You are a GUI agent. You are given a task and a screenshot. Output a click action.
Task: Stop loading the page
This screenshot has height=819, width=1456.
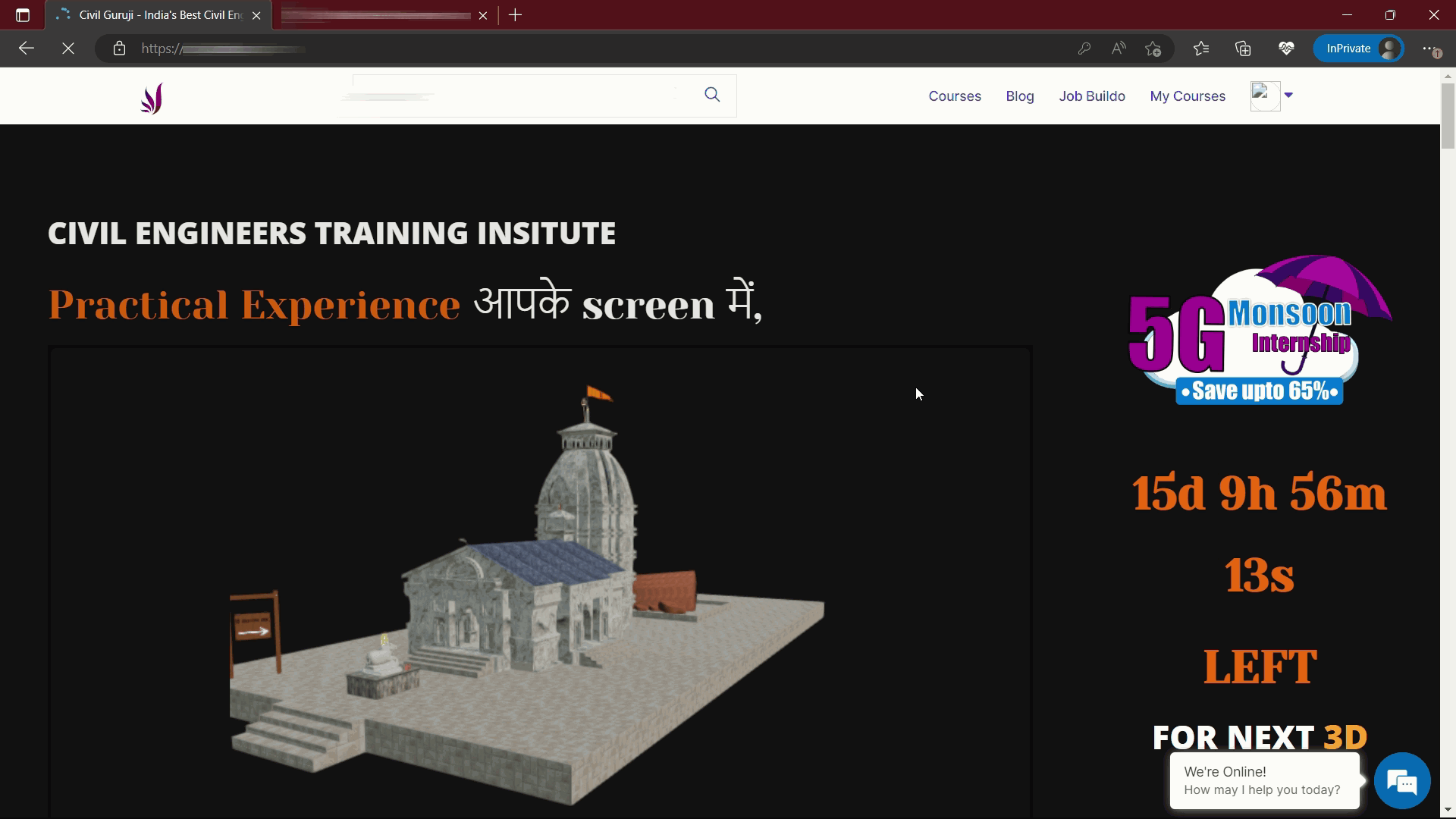(68, 49)
